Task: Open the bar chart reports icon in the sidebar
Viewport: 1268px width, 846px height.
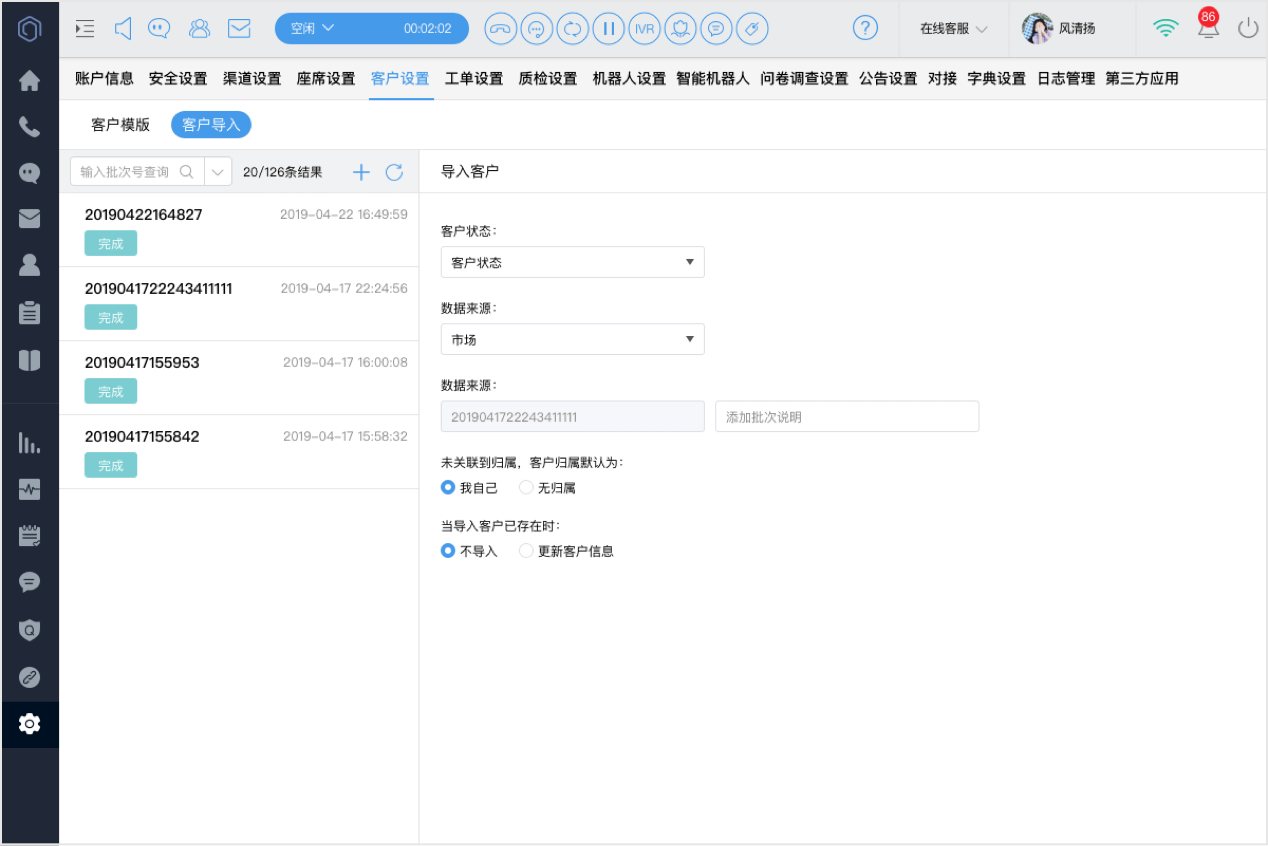Action: [30, 443]
